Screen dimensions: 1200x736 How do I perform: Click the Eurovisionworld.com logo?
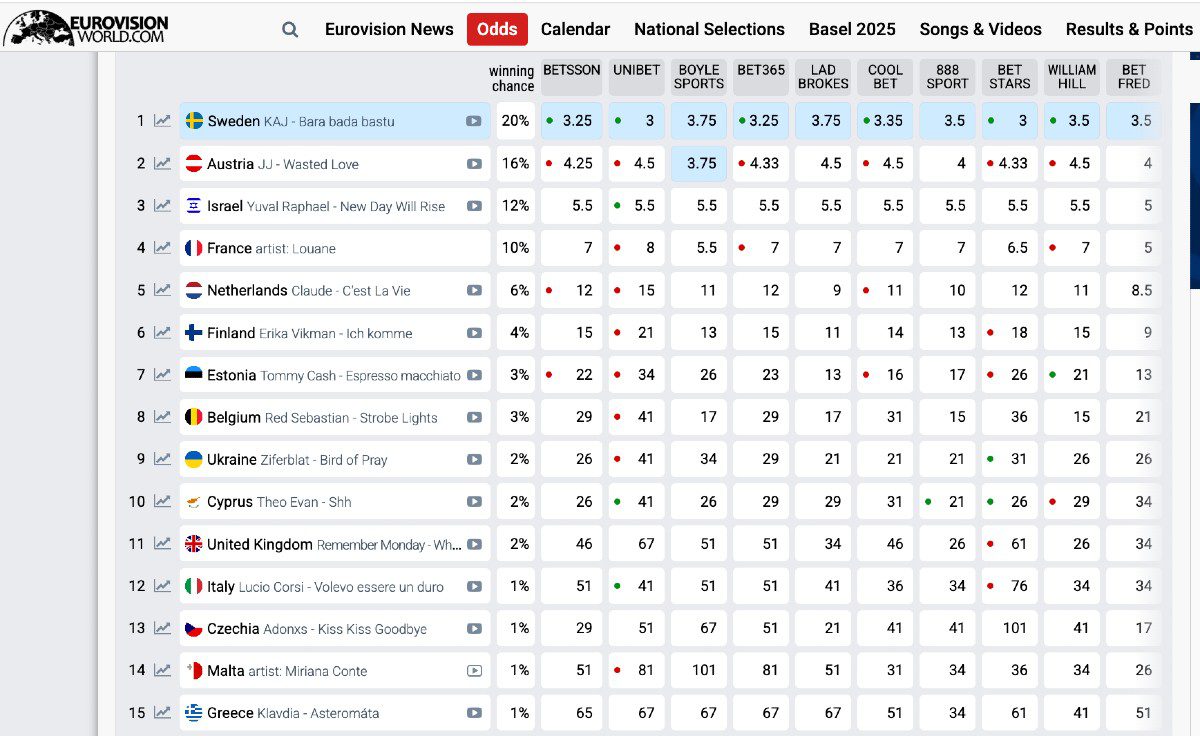(86, 28)
